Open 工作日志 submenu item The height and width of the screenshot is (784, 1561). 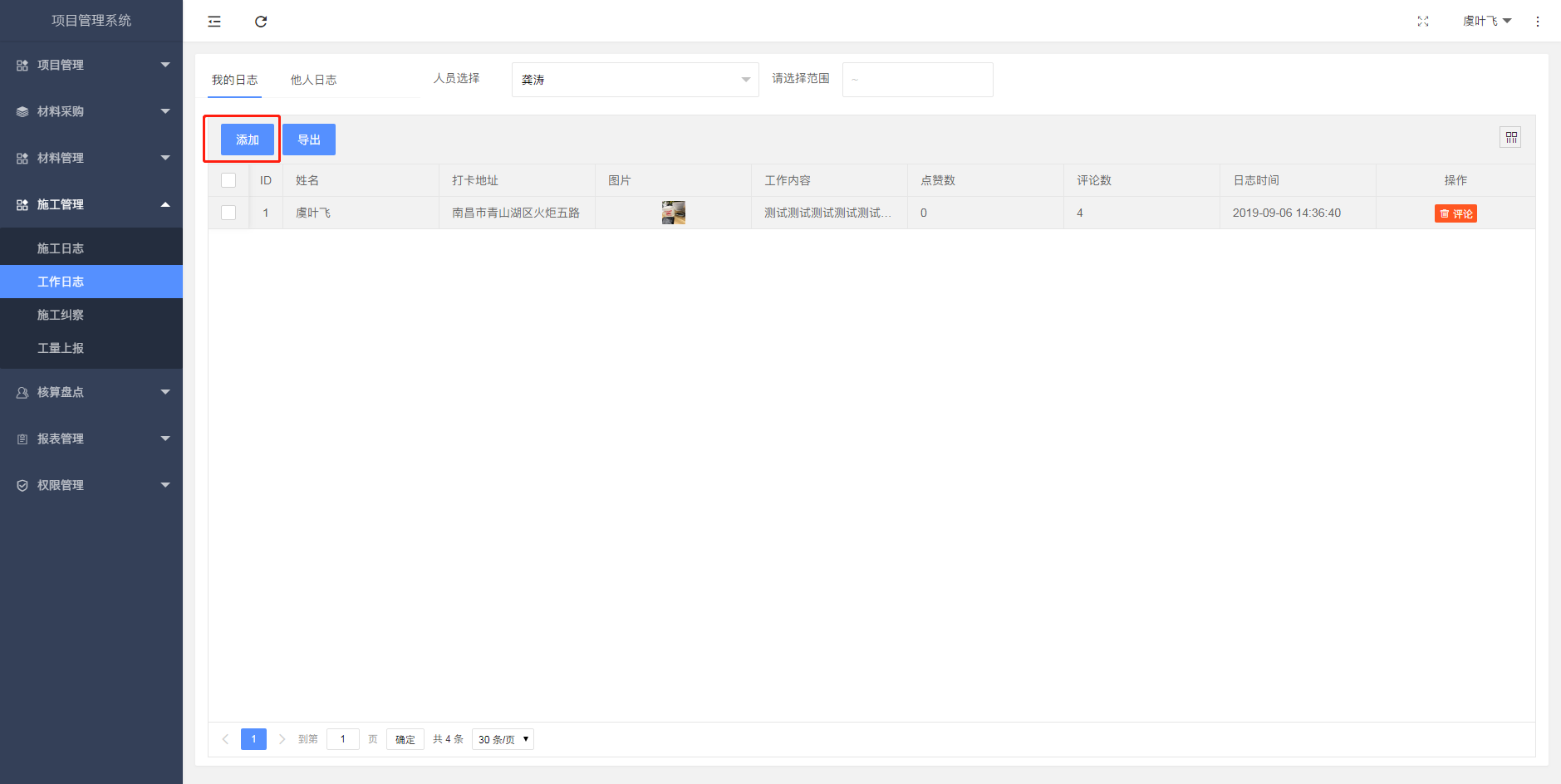click(x=91, y=282)
